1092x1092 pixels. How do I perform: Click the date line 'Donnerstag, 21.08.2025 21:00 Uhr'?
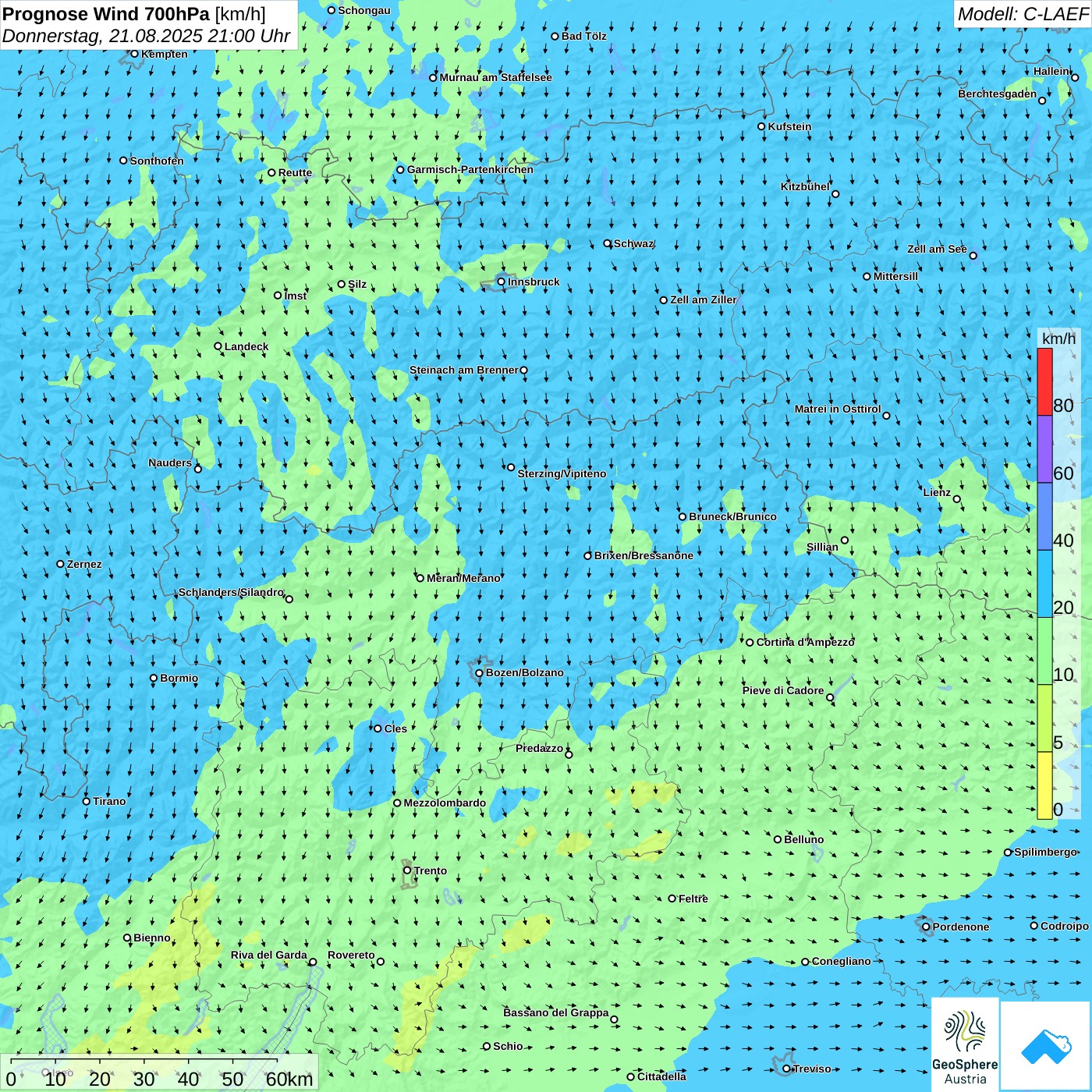tap(147, 36)
